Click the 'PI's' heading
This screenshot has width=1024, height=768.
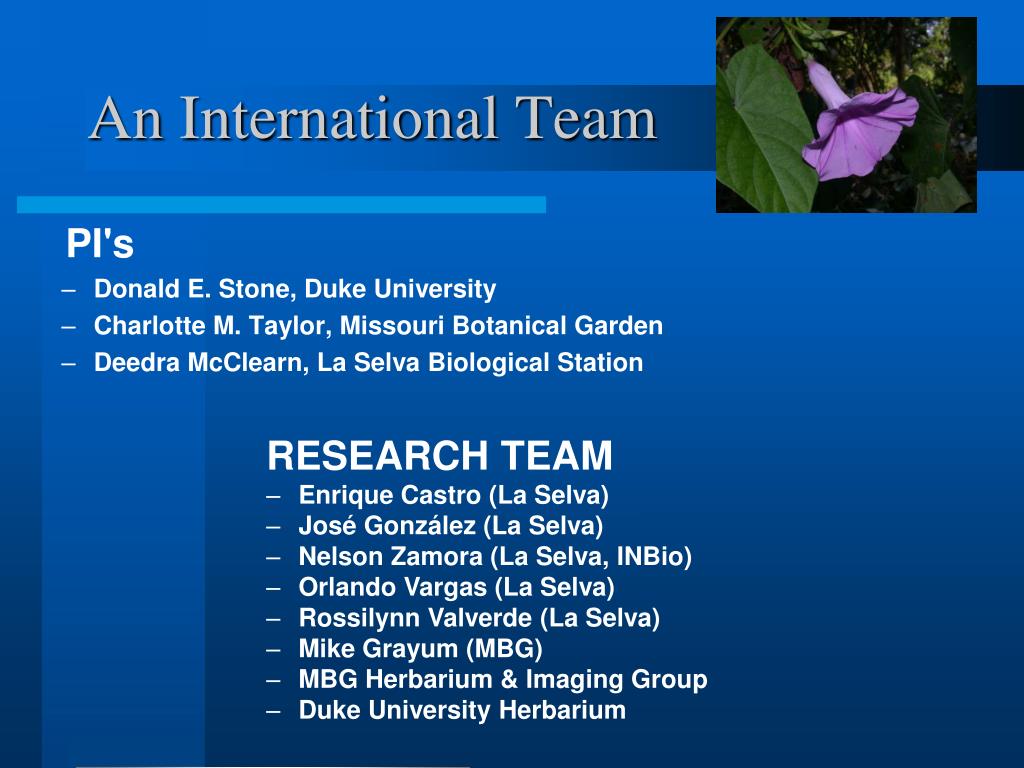point(100,244)
